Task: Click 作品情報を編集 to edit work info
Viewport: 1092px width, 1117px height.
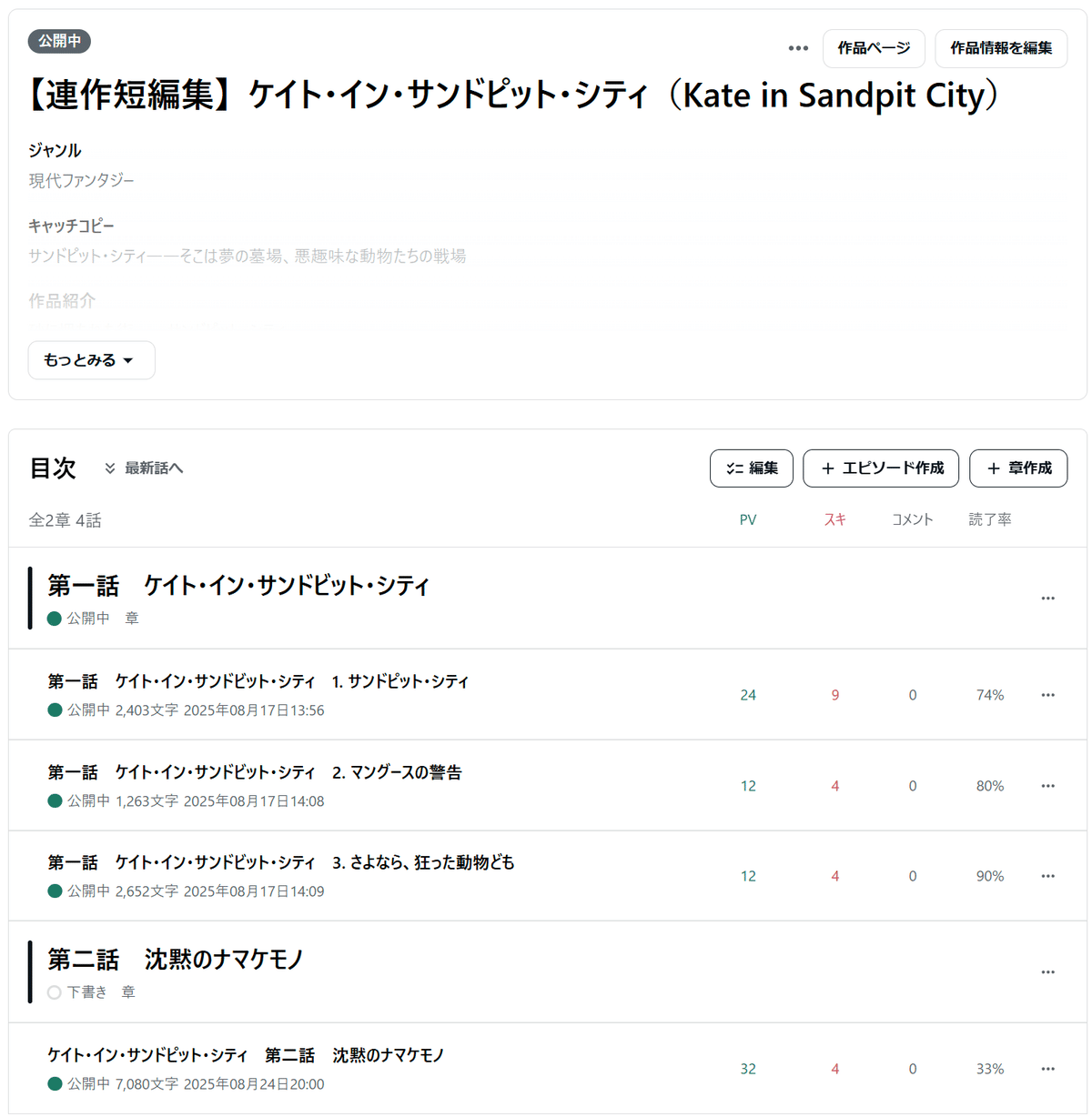Action: [x=1001, y=48]
